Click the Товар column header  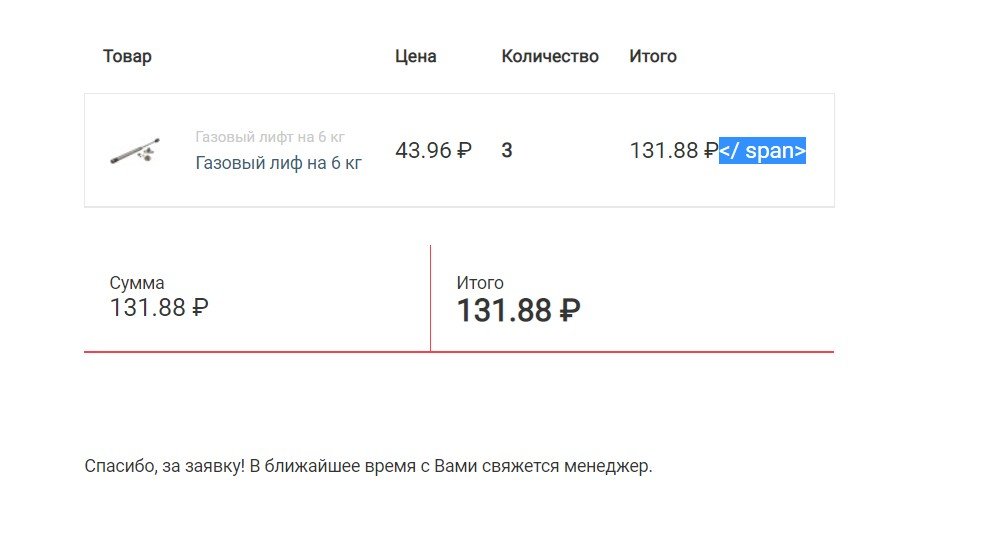pos(127,56)
